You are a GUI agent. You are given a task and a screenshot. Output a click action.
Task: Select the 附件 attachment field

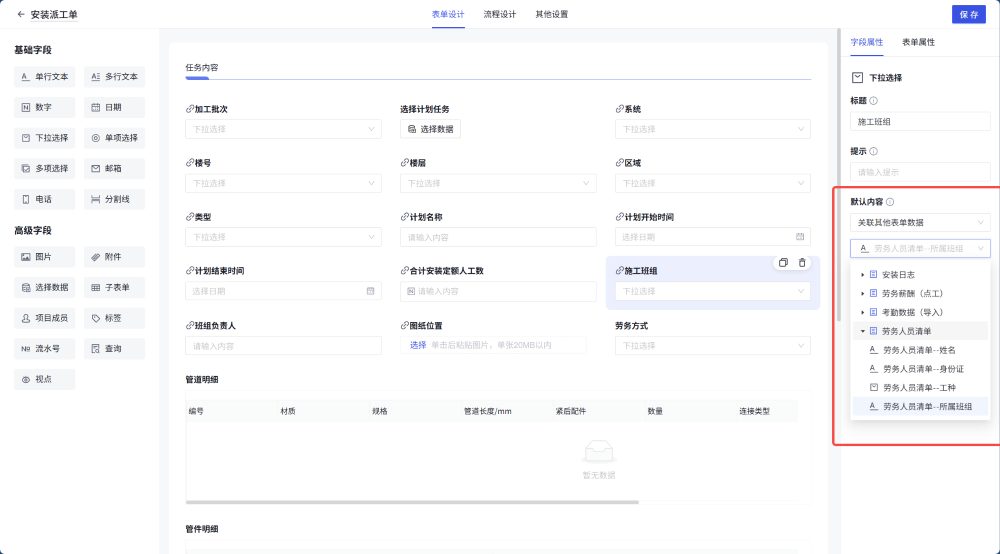(114, 257)
